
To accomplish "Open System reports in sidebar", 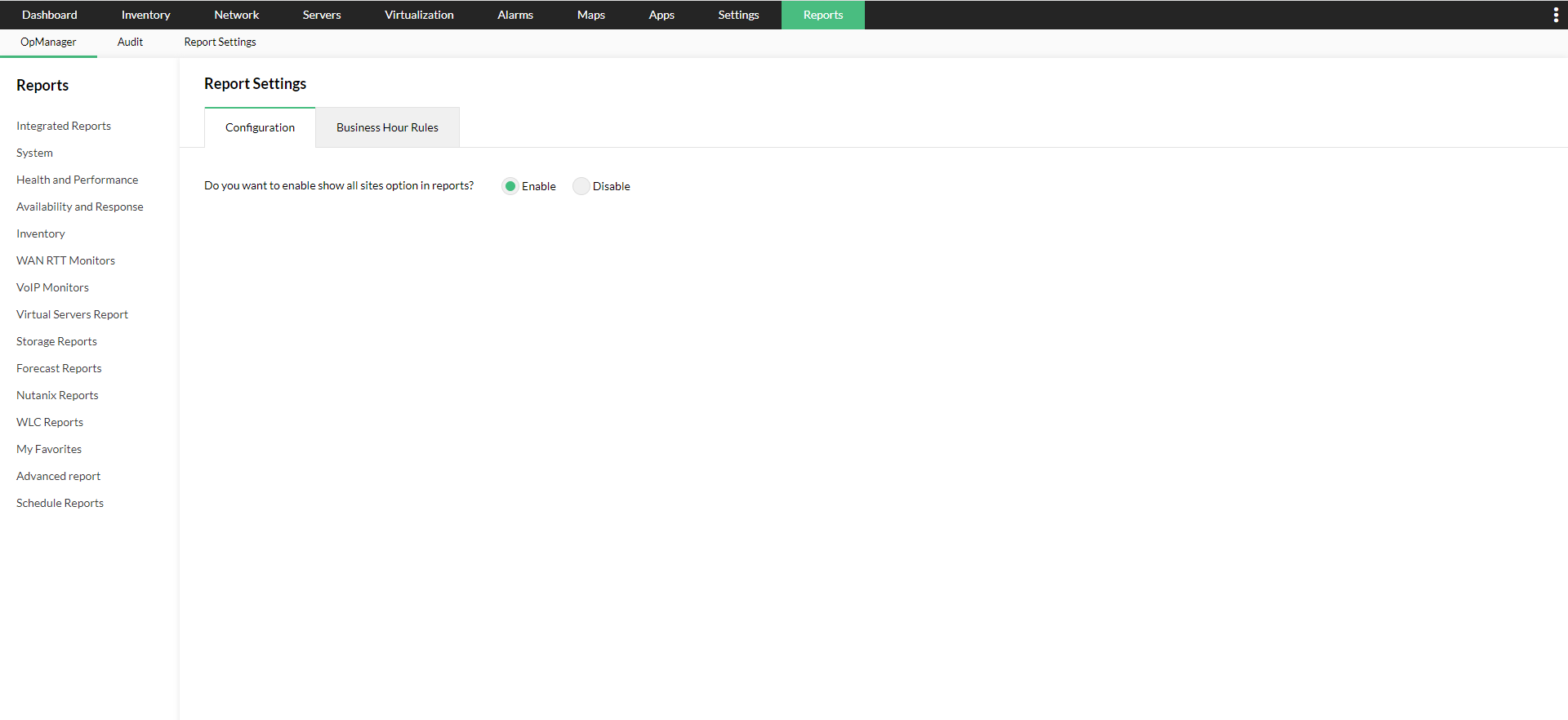I will point(34,153).
